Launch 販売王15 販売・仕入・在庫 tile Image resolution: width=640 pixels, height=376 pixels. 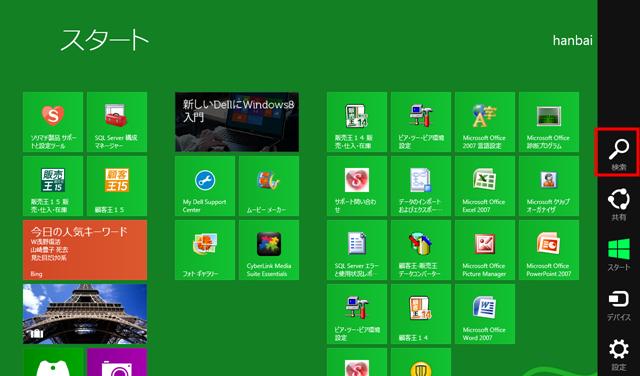point(53,186)
